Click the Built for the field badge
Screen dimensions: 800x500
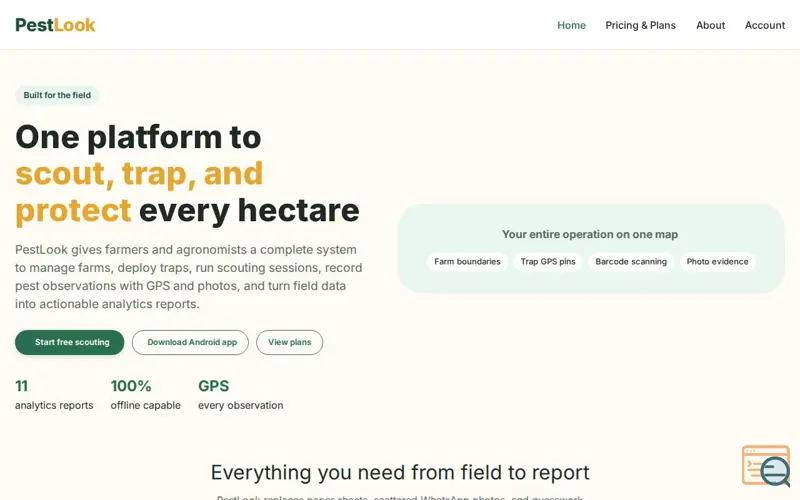tap(57, 95)
